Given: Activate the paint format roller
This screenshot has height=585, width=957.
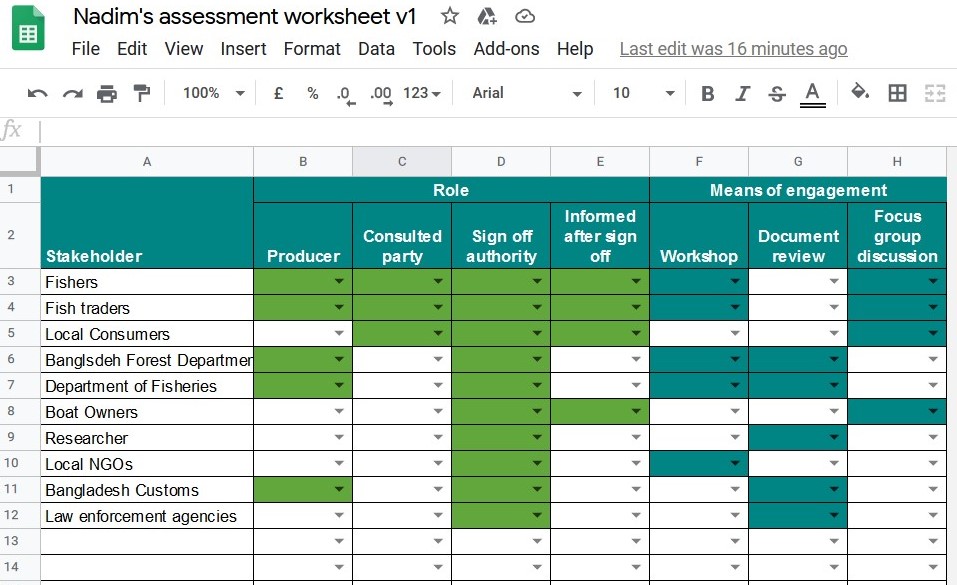Looking at the screenshot, I should click(141, 93).
